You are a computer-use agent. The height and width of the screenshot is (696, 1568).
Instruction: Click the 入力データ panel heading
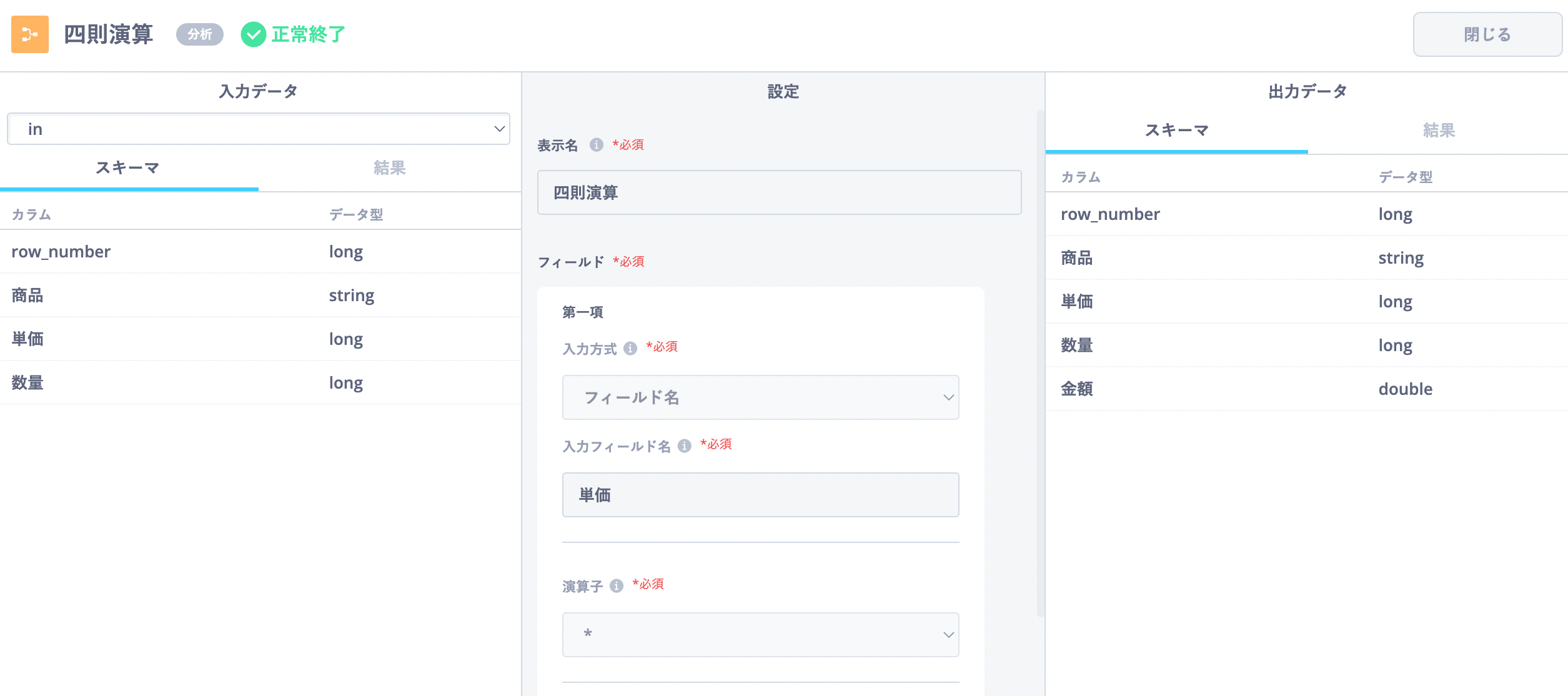[x=258, y=91]
